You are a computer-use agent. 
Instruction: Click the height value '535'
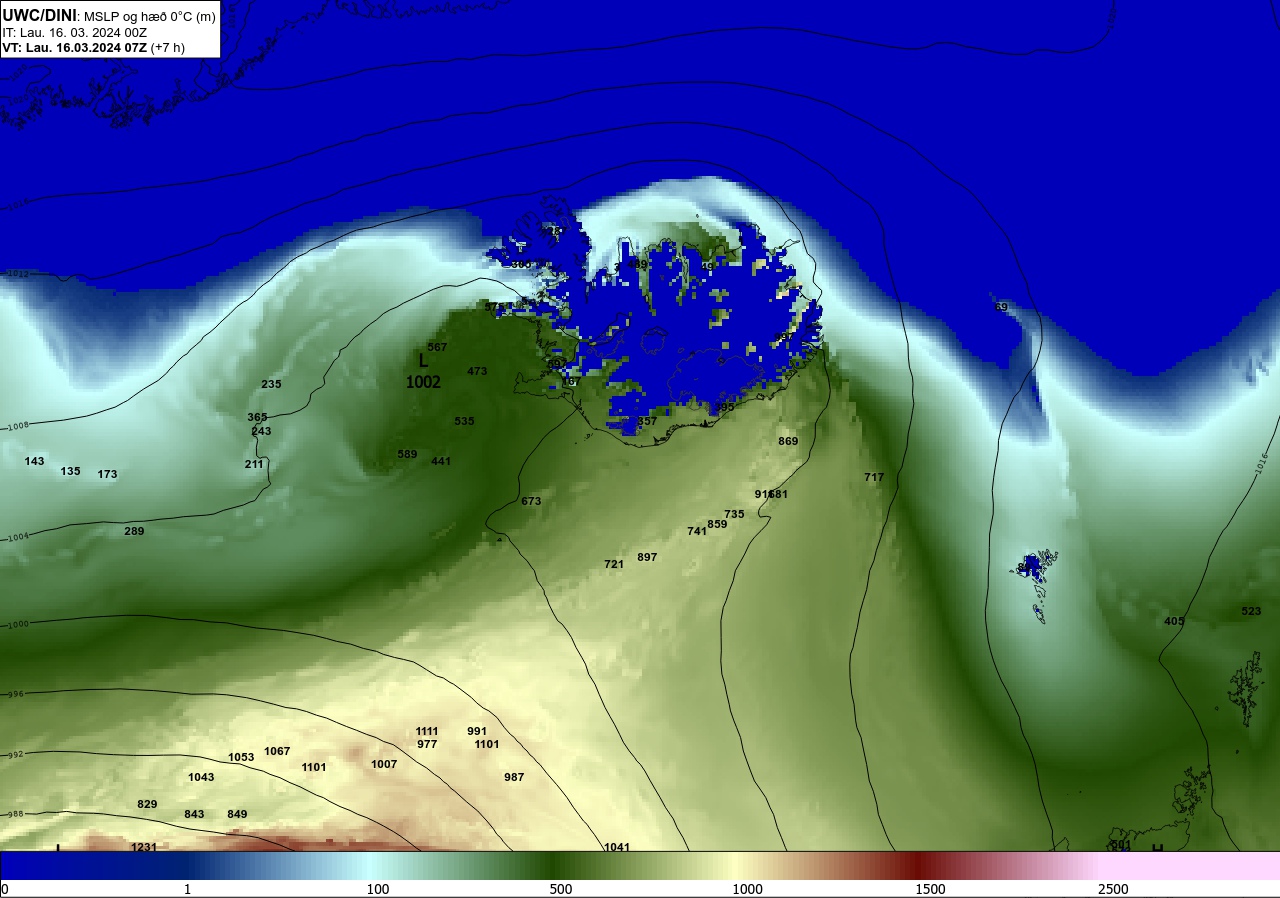pos(464,421)
